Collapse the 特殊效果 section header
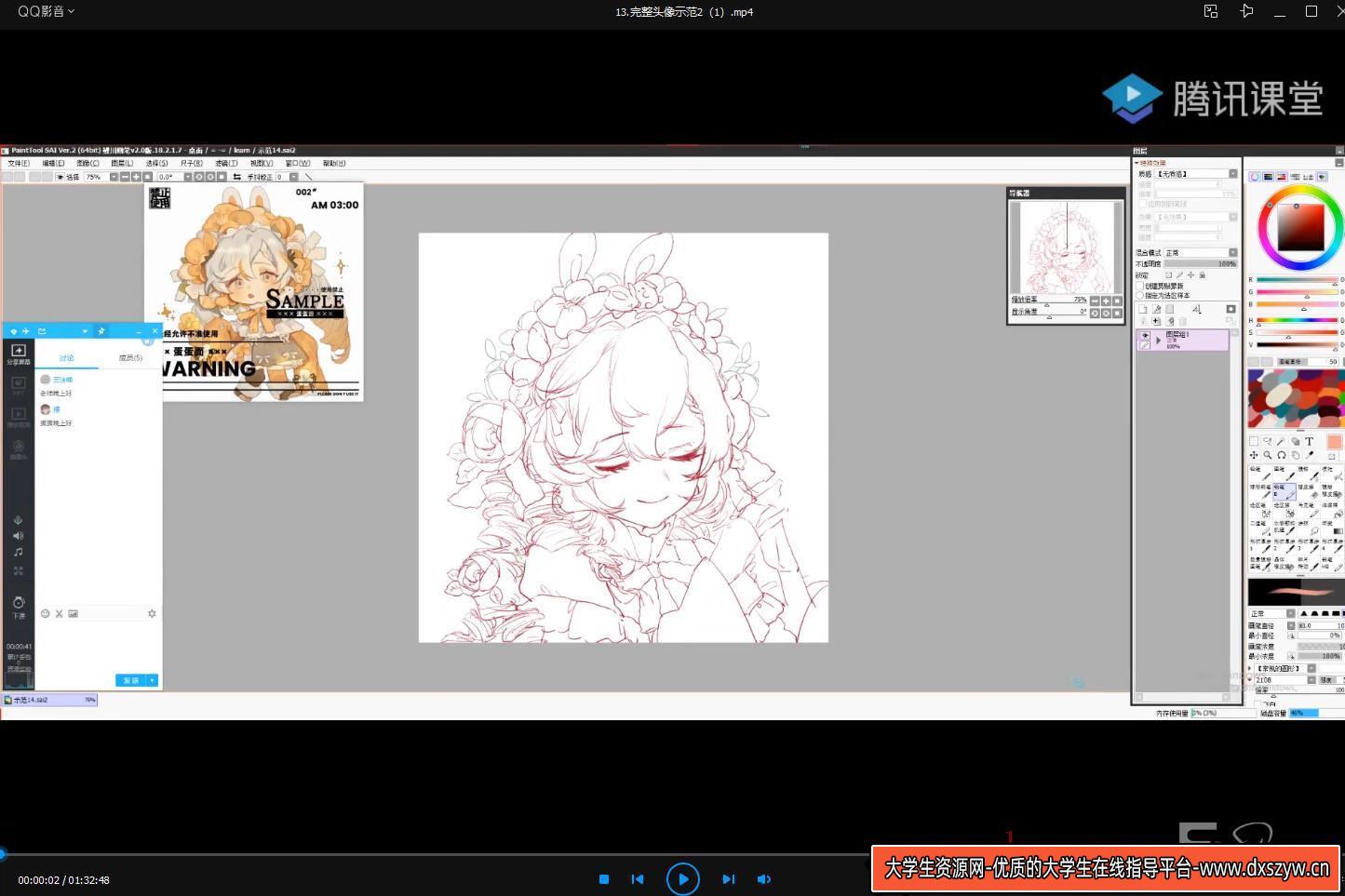The image size is (1345, 896). [x=1150, y=163]
